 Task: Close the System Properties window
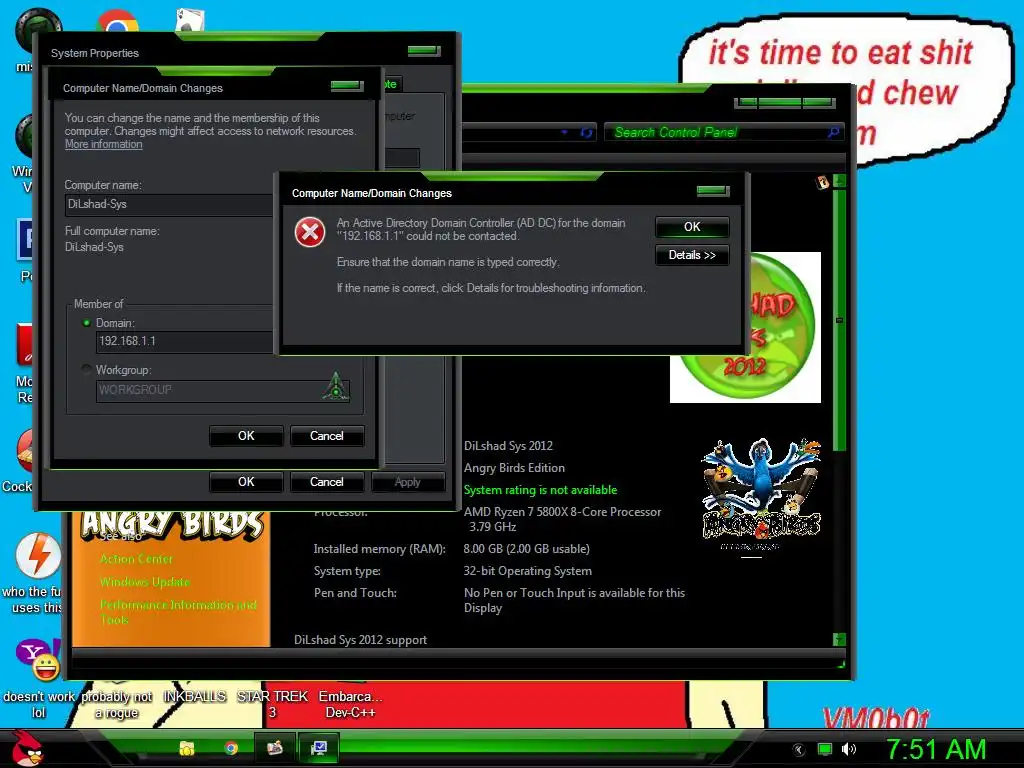(424, 50)
